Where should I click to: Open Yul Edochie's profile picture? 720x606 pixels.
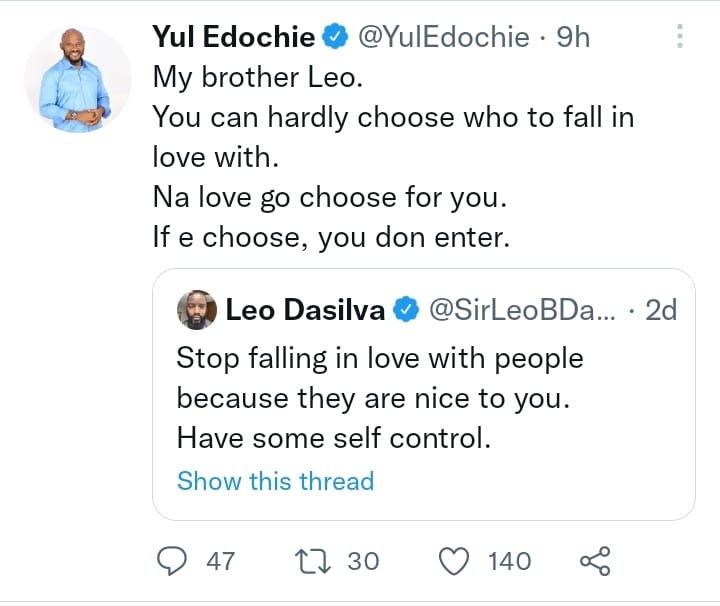pos(77,79)
